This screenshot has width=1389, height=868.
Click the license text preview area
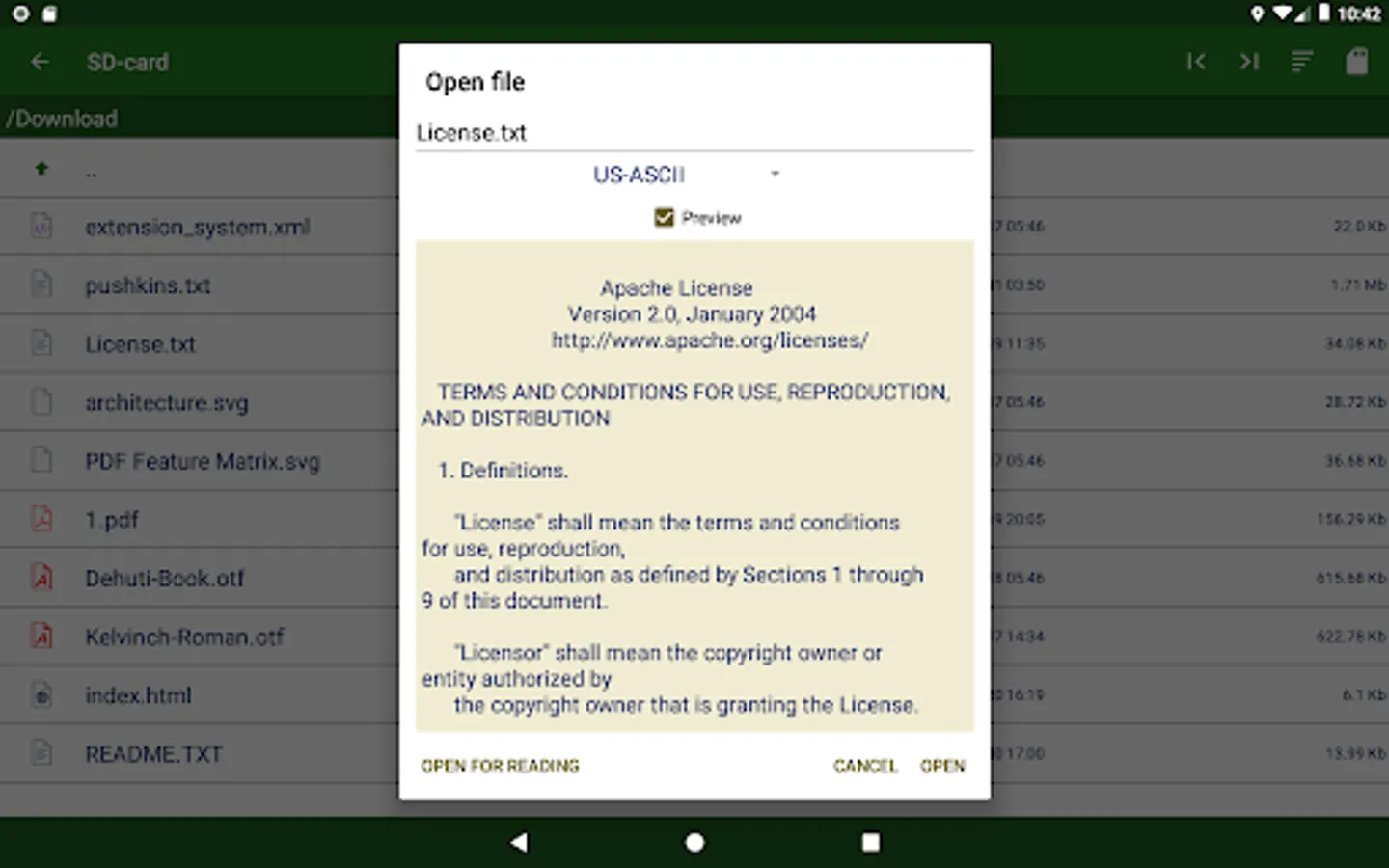(x=694, y=486)
